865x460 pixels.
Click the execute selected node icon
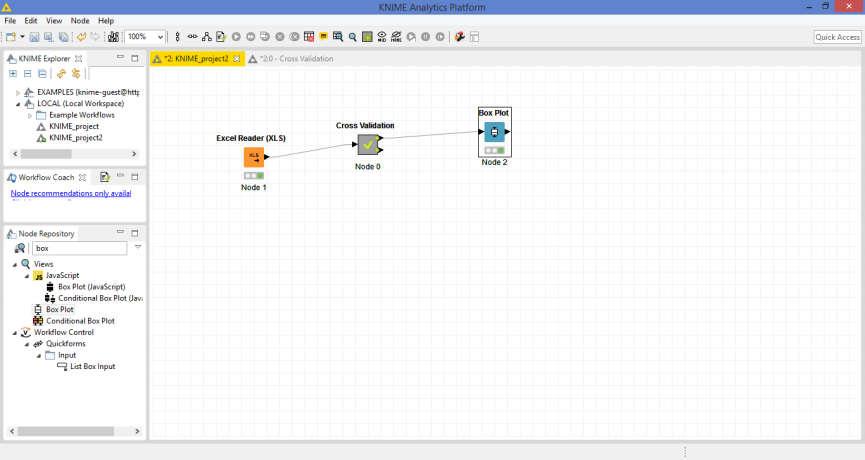[x=236, y=37]
